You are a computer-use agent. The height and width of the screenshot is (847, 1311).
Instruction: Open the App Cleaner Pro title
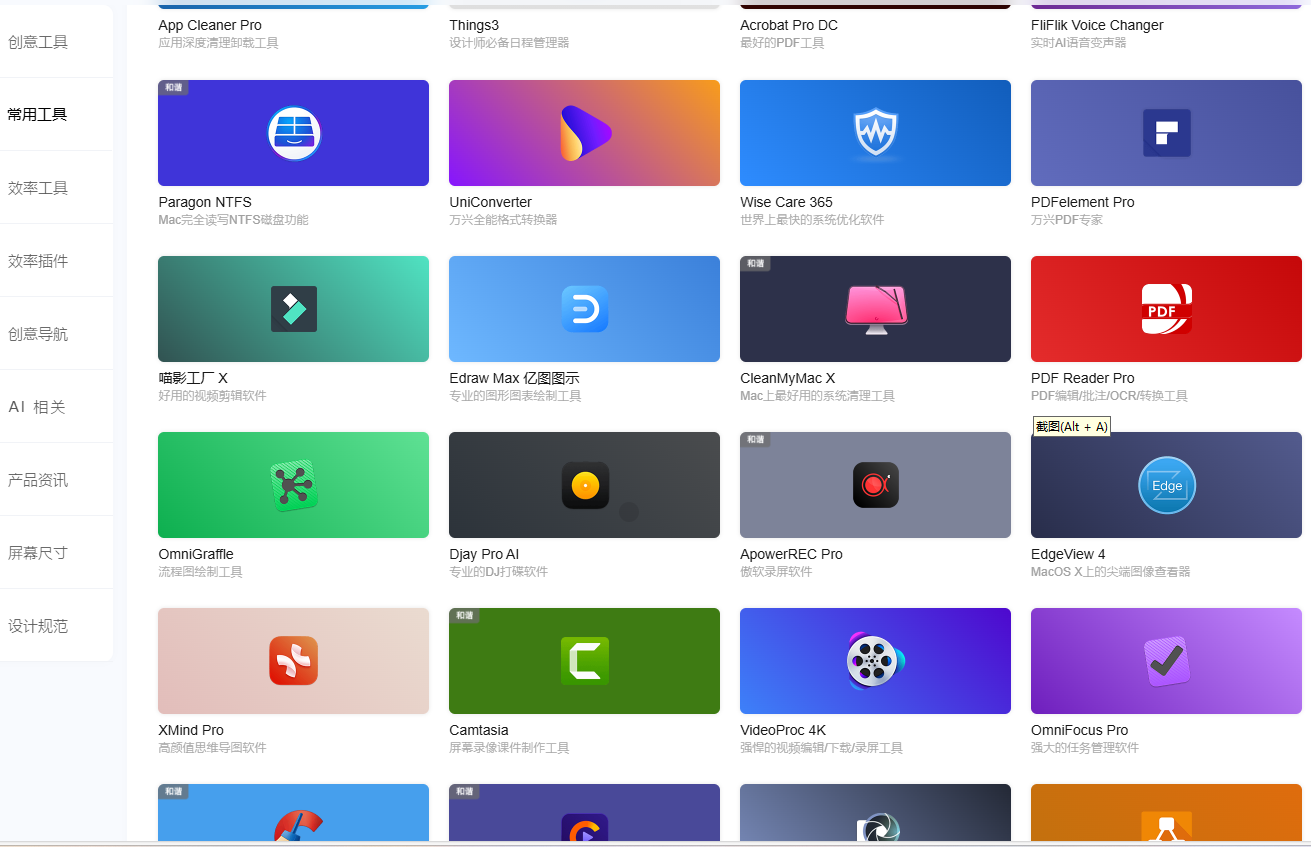[210, 25]
